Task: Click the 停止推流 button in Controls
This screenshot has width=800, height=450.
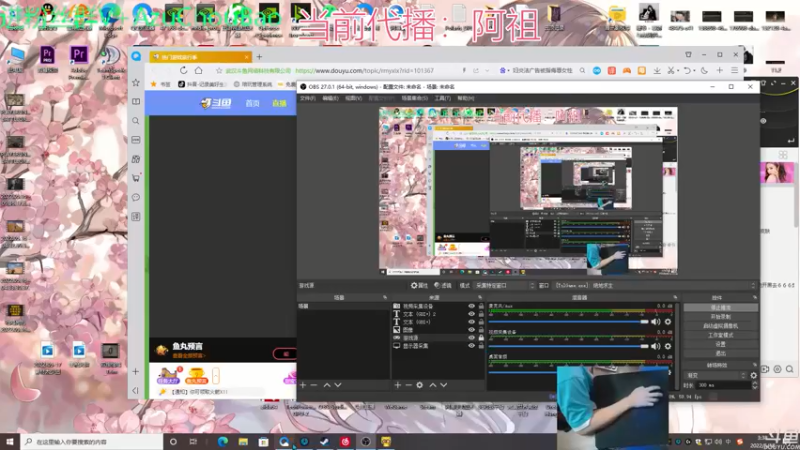Action: 720,308
